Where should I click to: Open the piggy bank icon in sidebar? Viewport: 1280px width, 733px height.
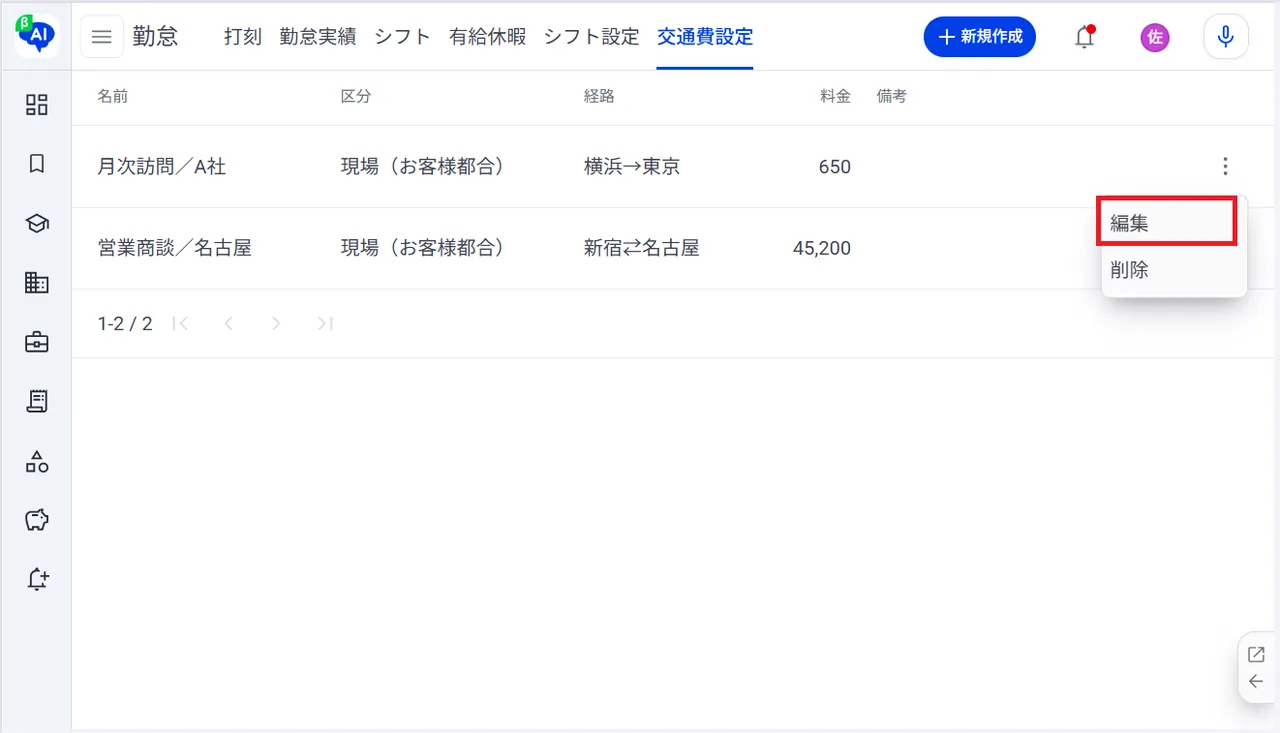(37, 520)
